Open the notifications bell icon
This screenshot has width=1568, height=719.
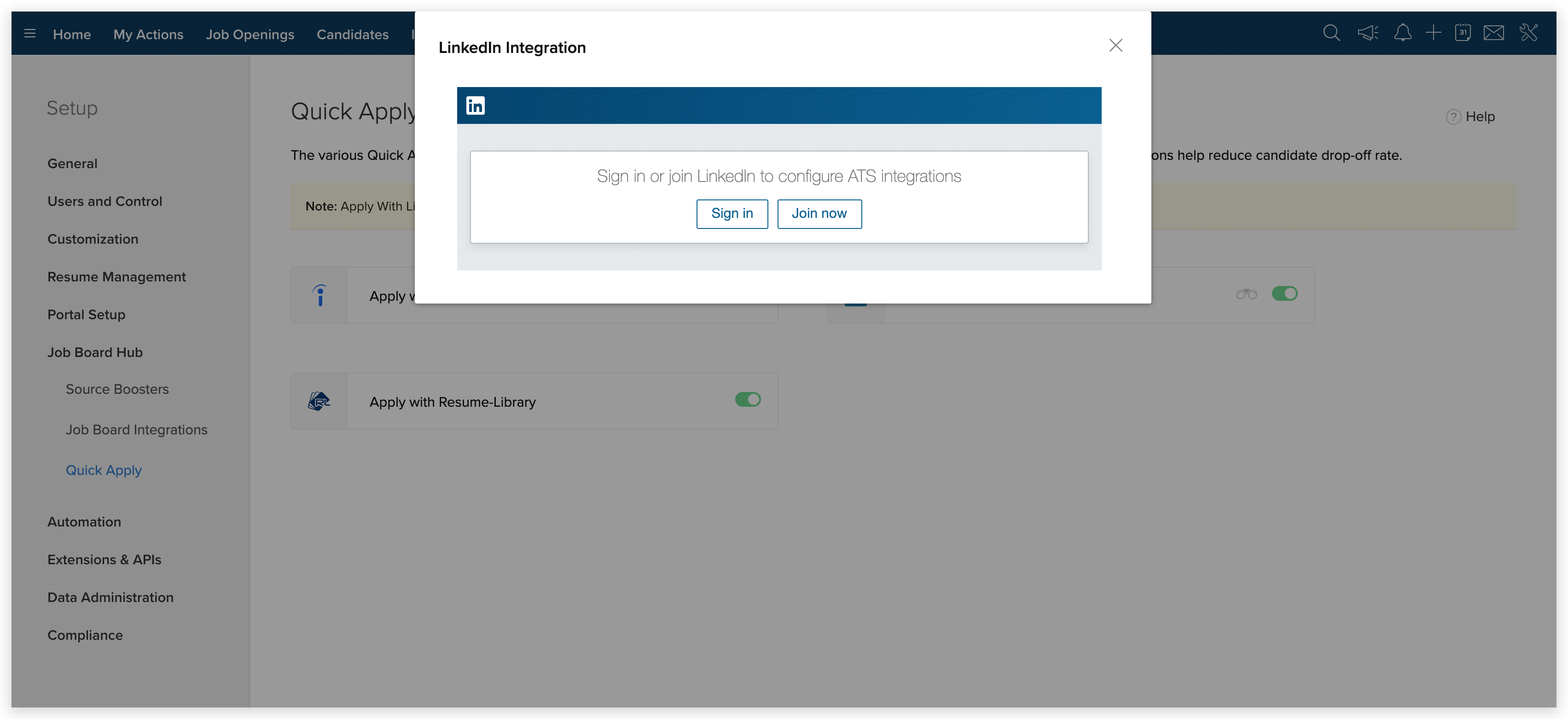pos(1402,33)
